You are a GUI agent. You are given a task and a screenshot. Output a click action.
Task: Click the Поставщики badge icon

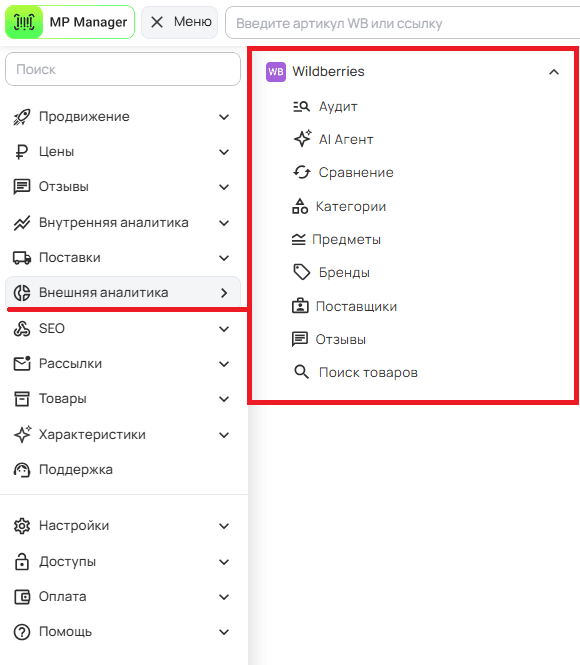(x=300, y=306)
